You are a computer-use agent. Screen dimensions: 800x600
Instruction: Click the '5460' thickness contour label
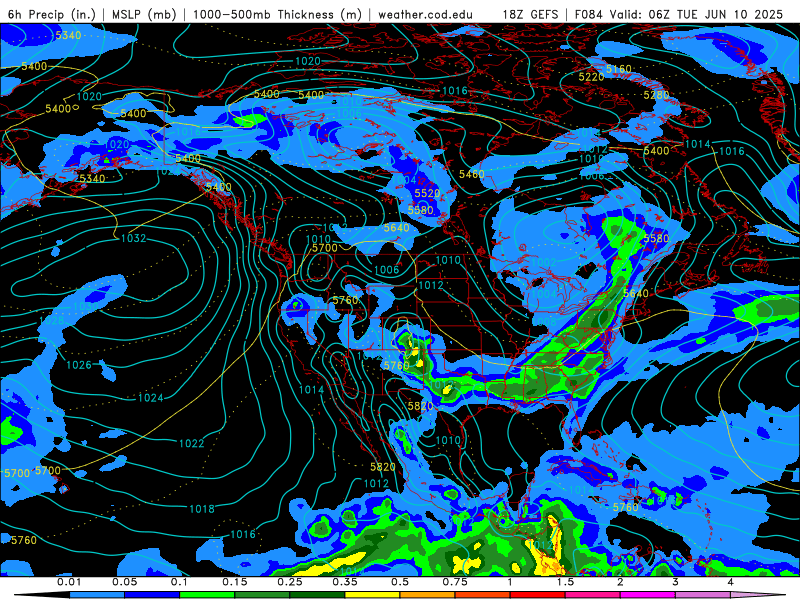coord(471,174)
